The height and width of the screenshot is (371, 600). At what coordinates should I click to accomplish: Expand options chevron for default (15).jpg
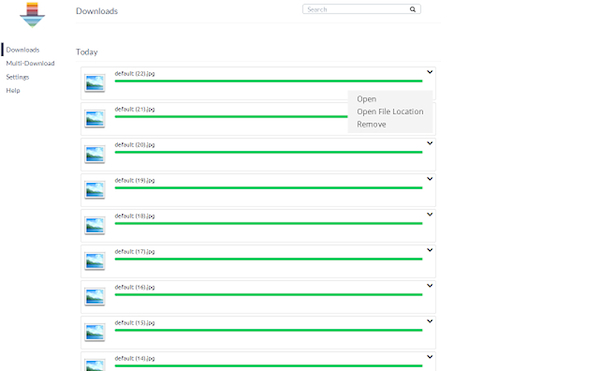point(430,321)
